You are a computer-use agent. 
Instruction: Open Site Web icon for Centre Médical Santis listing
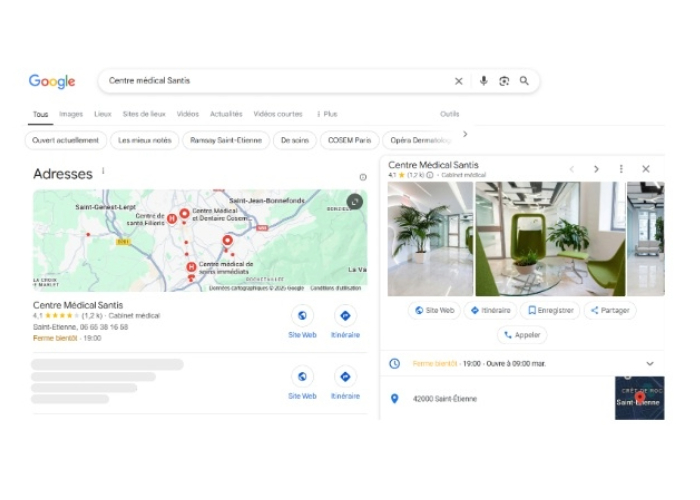pyautogui.click(x=302, y=316)
